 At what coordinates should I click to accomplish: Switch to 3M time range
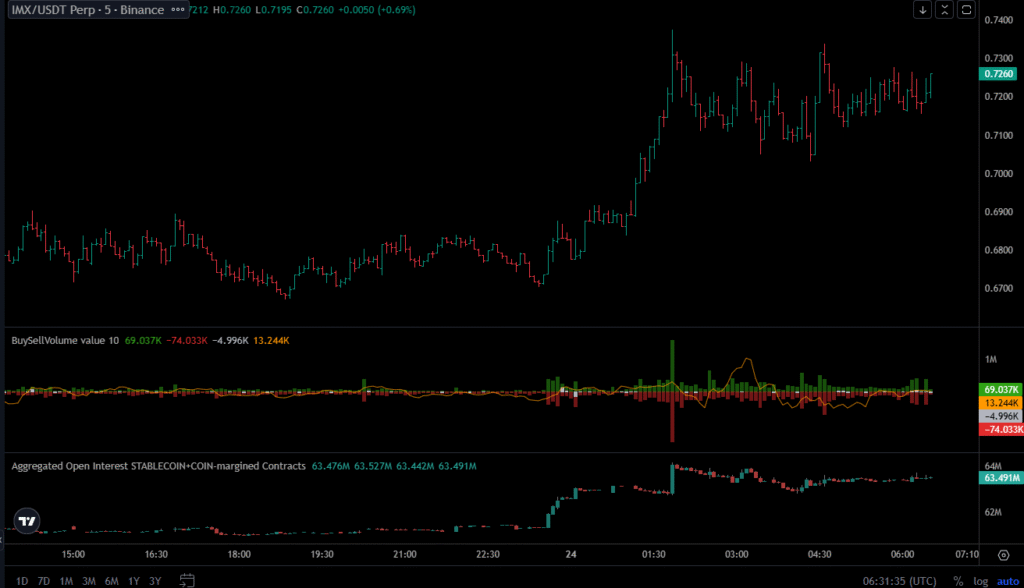89,580
